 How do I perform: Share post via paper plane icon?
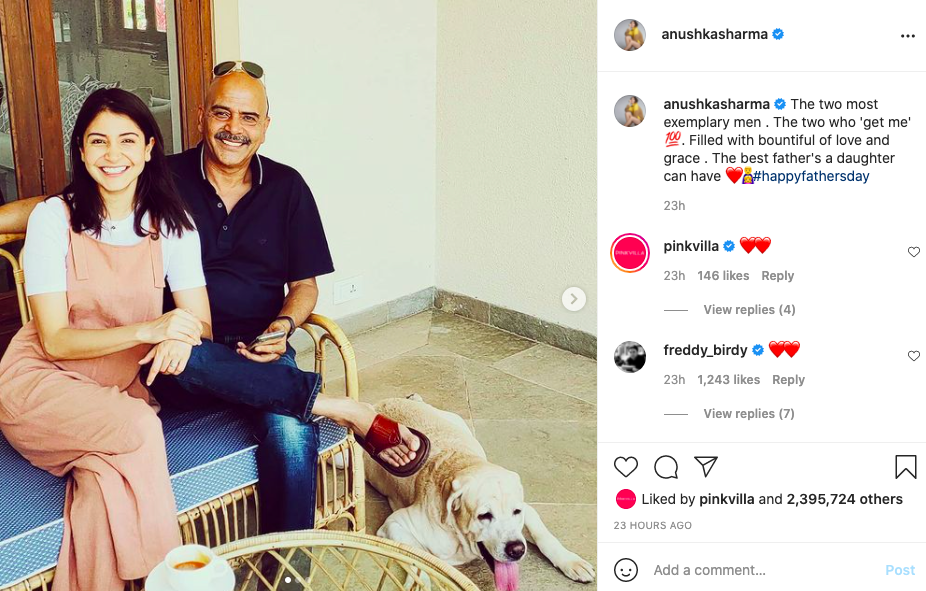pos(706,466)
